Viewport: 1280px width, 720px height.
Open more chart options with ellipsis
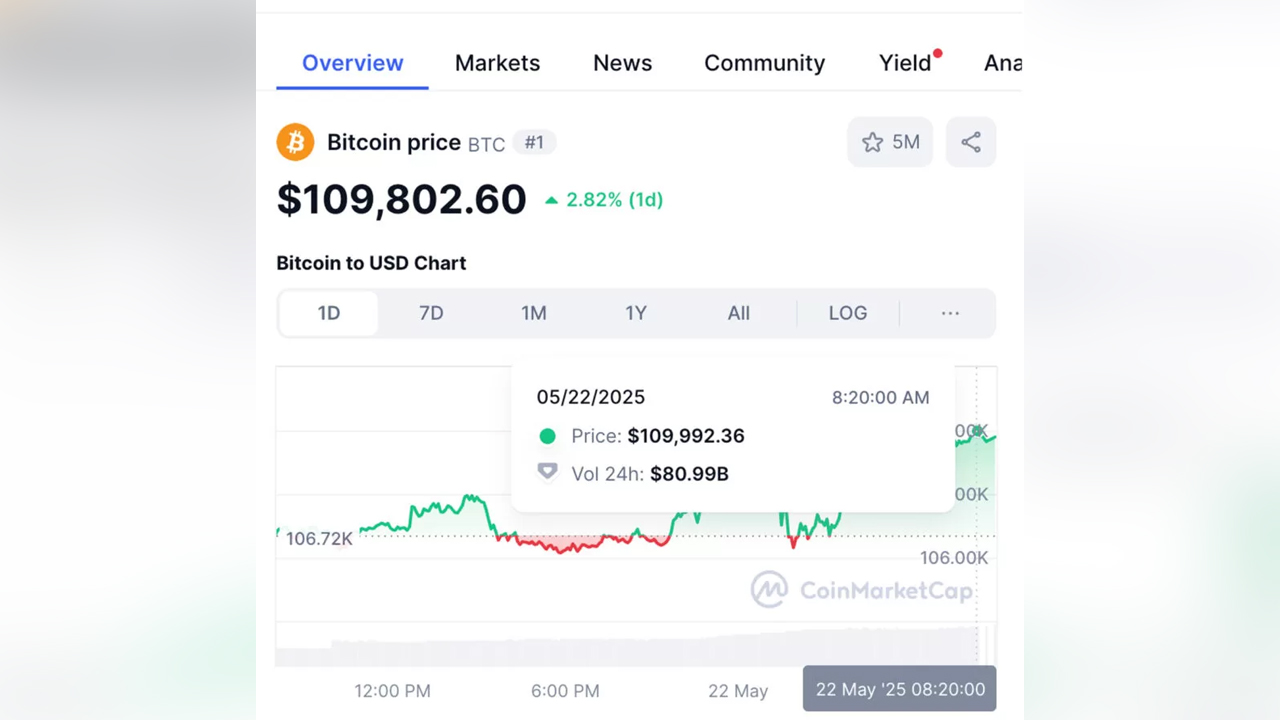(x=949, y=313)
